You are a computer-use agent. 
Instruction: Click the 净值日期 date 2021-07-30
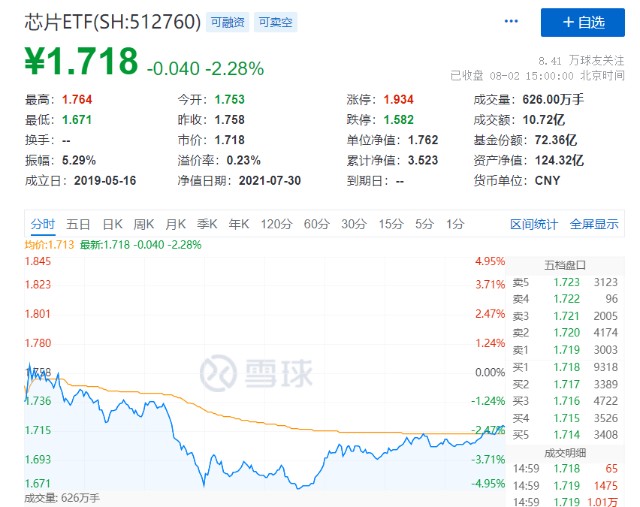270,180
